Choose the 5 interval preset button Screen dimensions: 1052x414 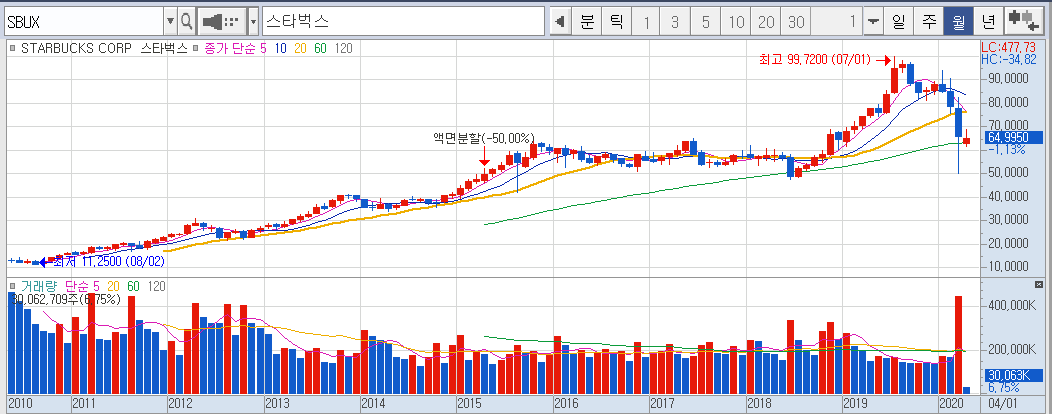click(x=705, y=21)
